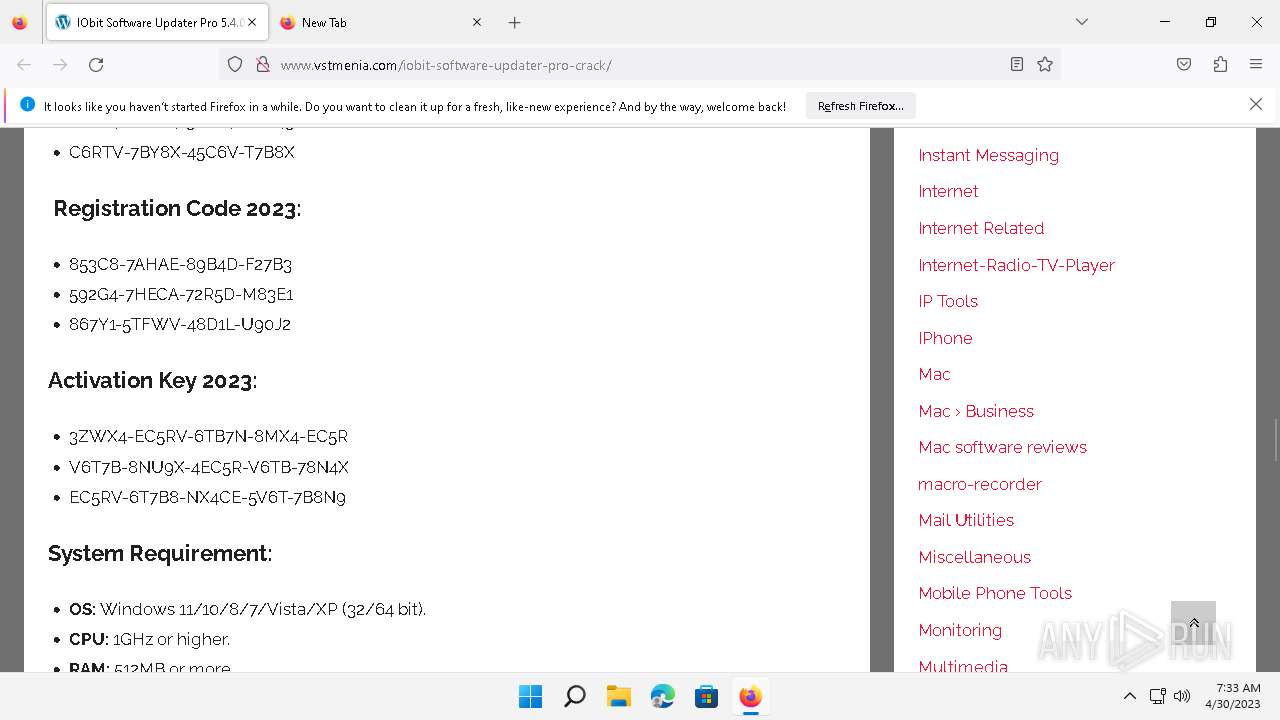Click the Registration Code 2023 heading

(177, 208)
